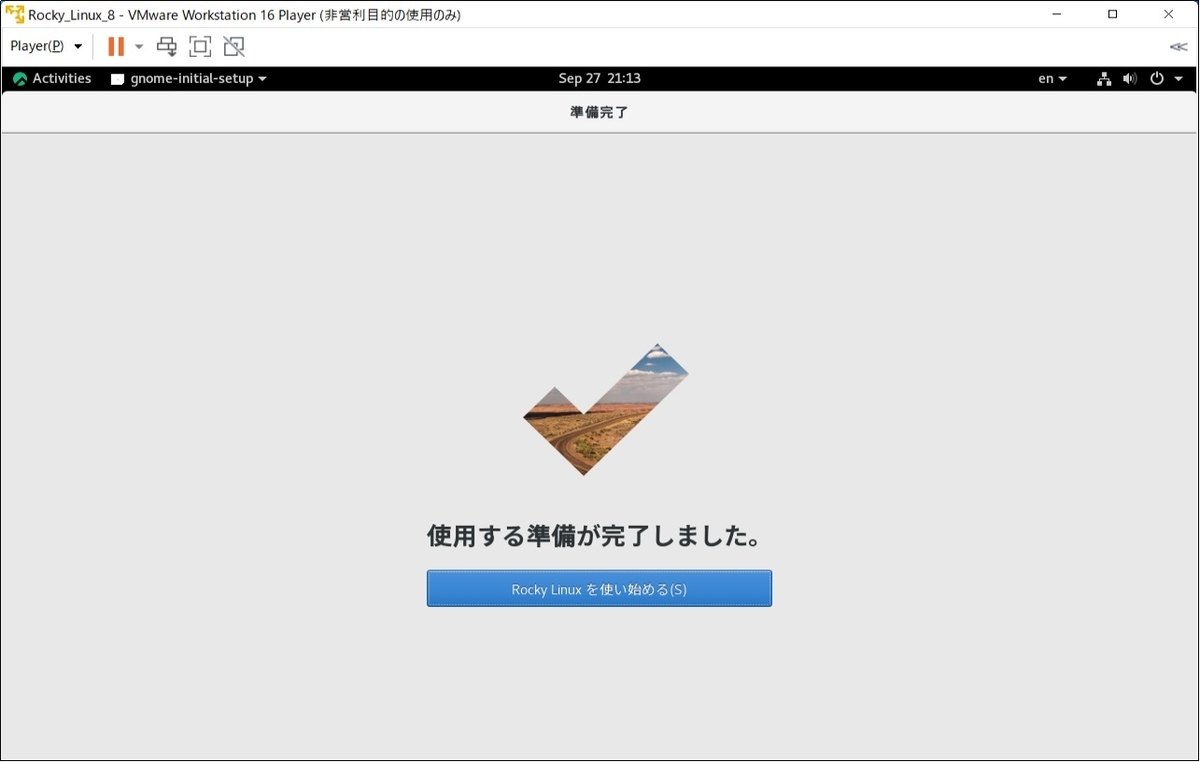Screen dimensions: 1200x762
Task: Send Ctrl+Alt+Del to the guest
Action: (166, 46)
